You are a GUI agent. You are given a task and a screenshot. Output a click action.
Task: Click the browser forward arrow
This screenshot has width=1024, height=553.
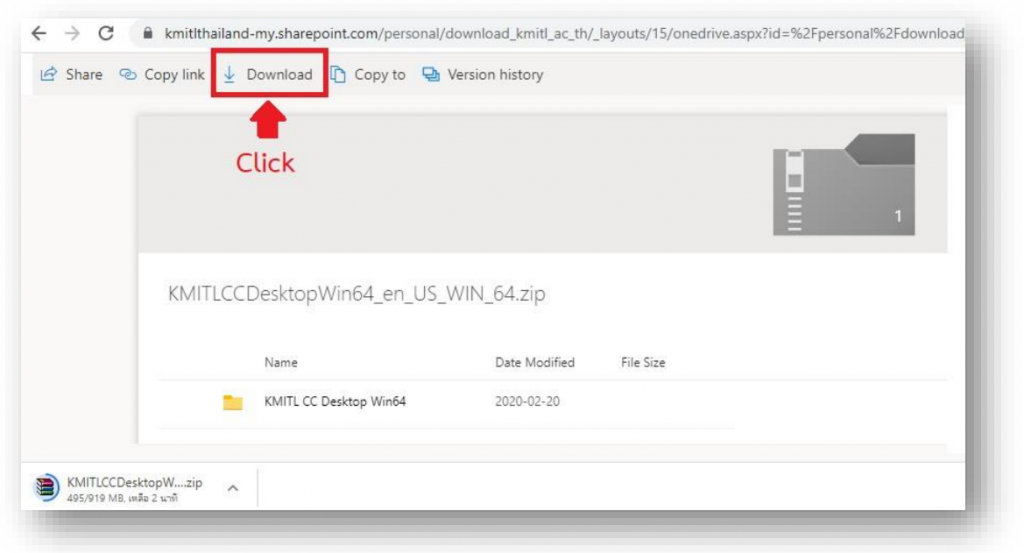pos(72,33)
